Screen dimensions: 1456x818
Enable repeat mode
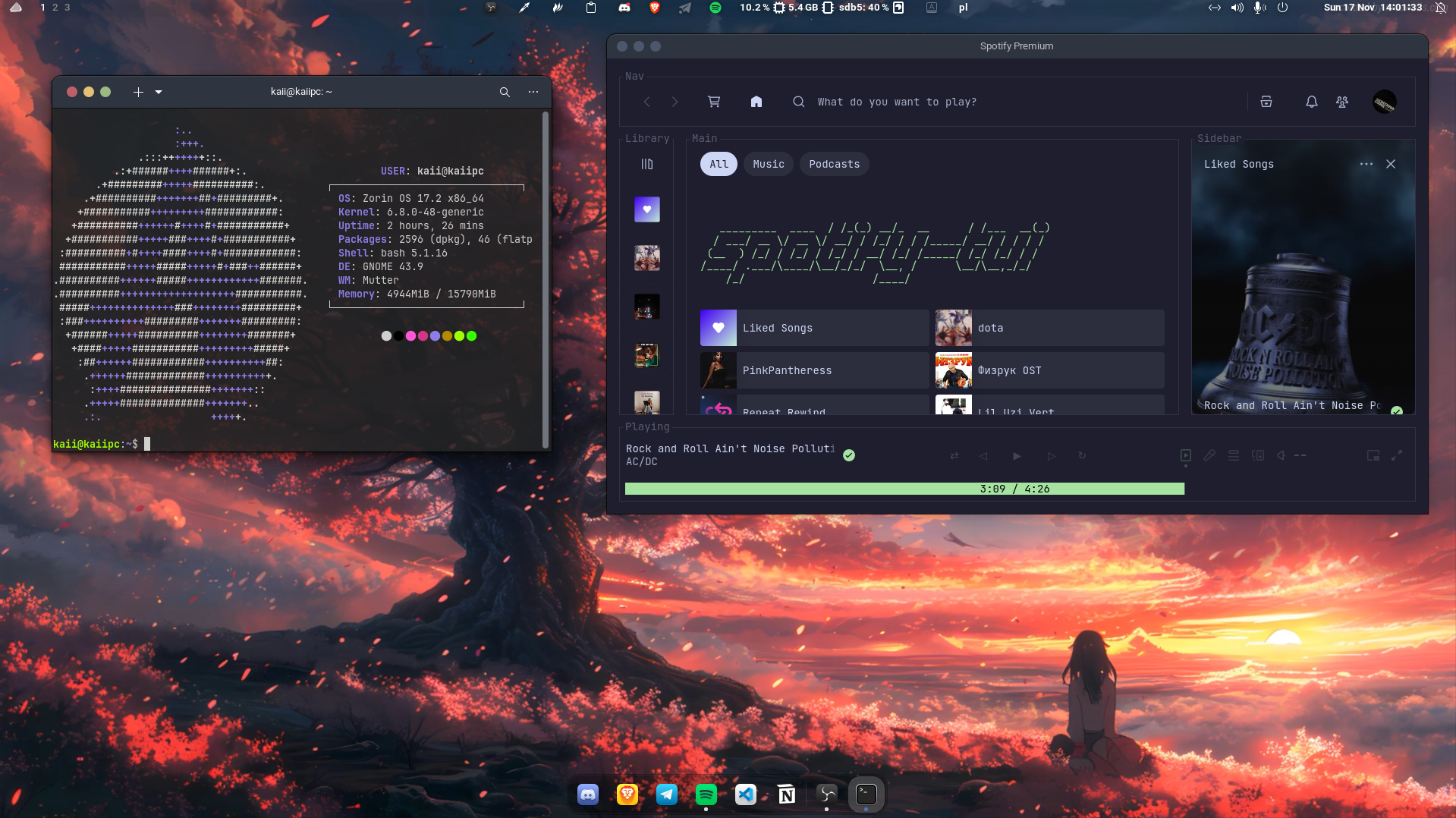[1082, 456]
